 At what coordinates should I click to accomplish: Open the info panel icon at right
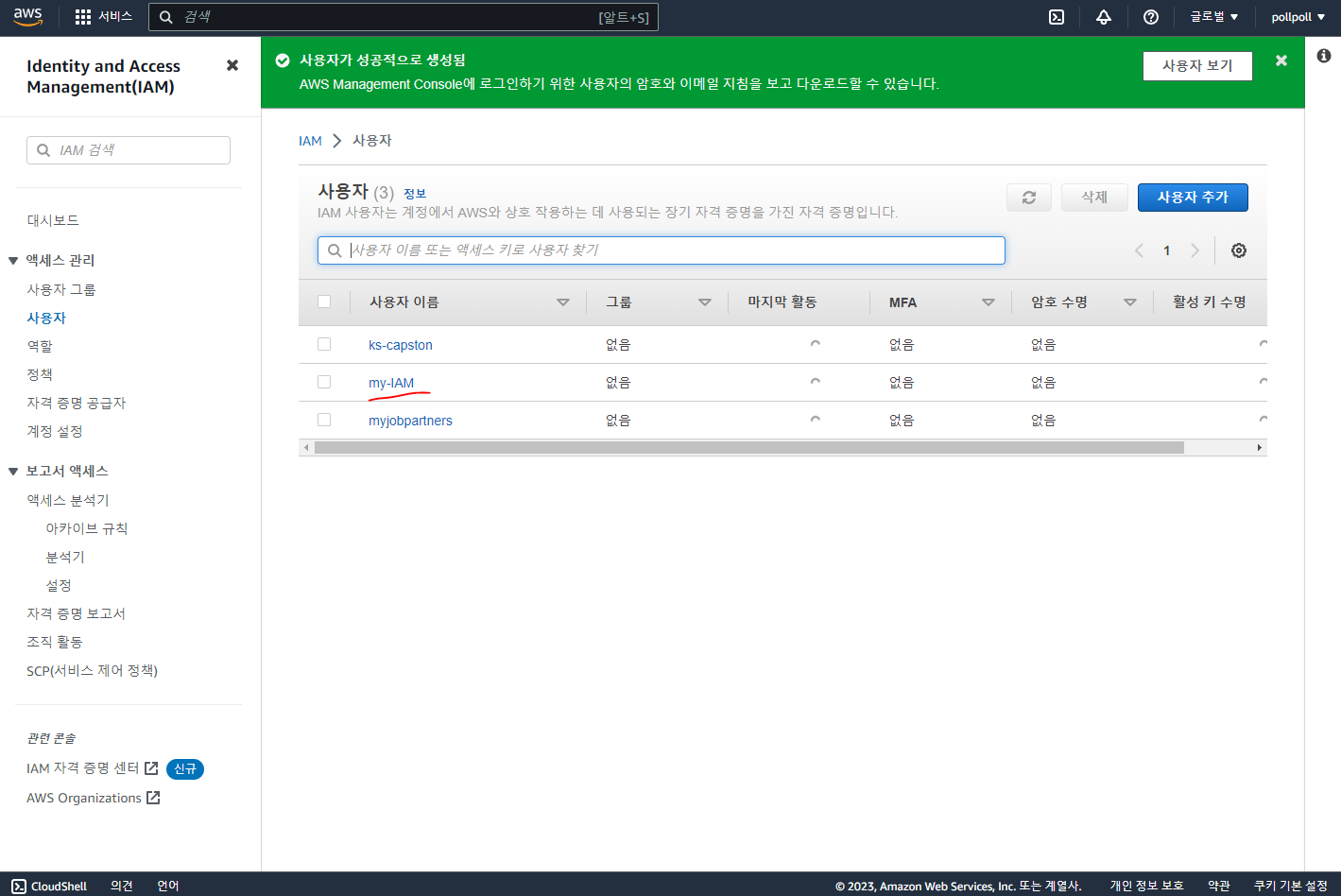pyautogui.click(x=1324, y=56)
